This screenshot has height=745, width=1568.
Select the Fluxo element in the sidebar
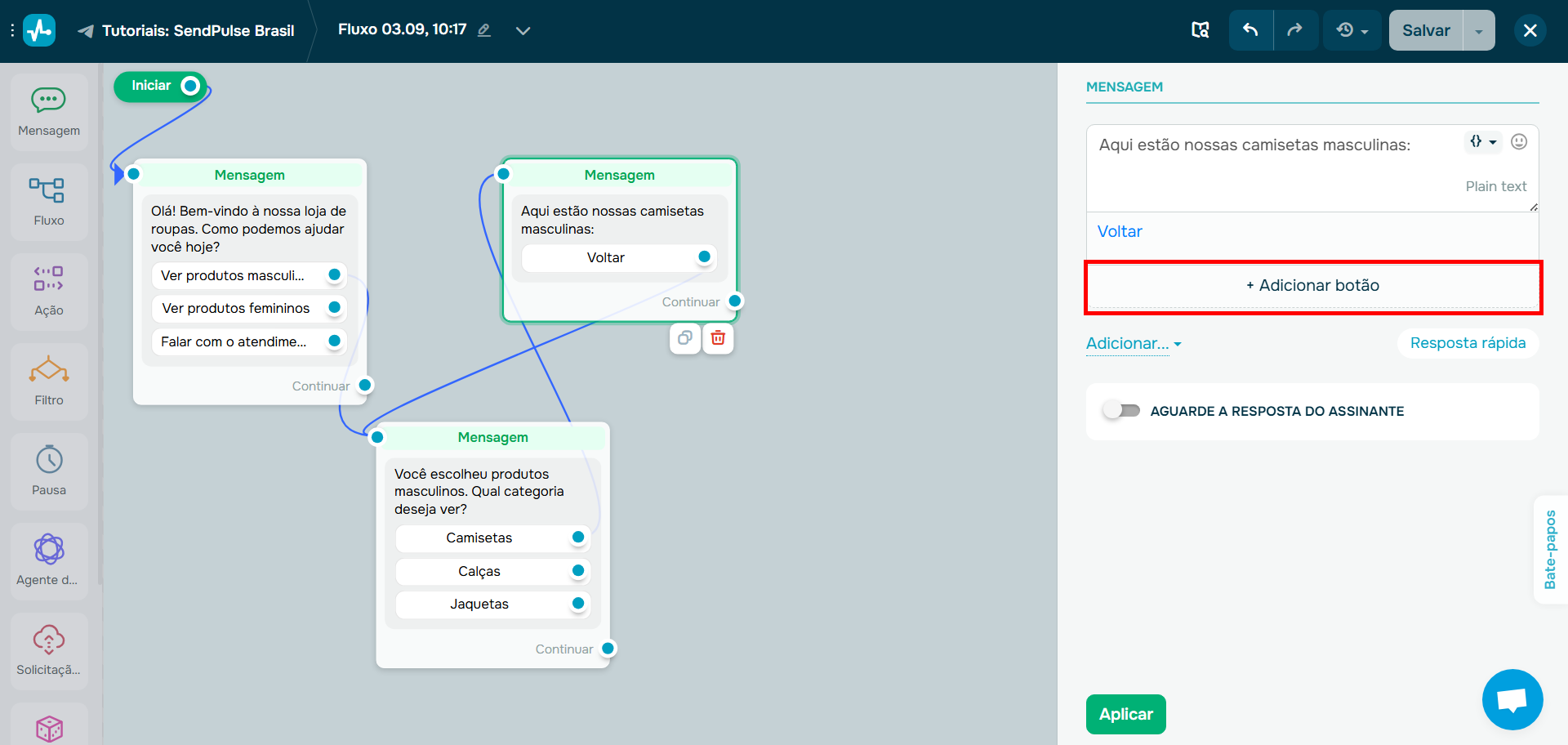pyautogui.click(x=49, y=200)
